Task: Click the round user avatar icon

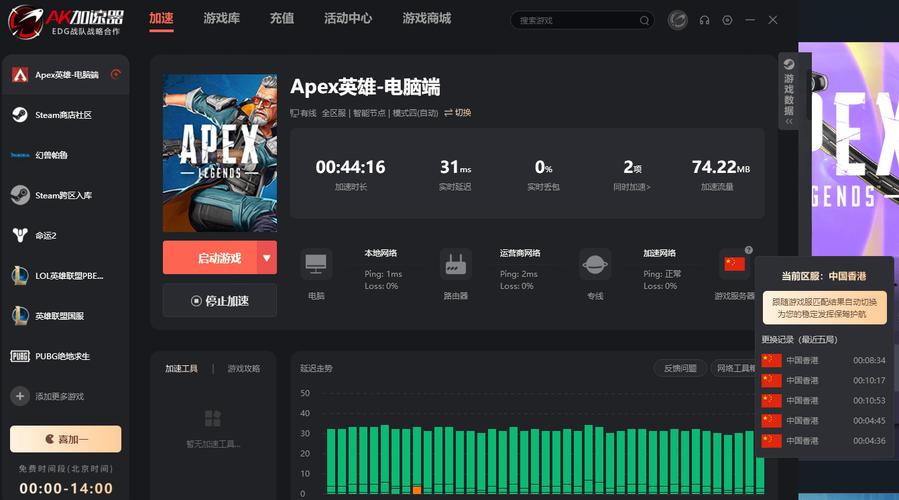Action: point(677,20)
